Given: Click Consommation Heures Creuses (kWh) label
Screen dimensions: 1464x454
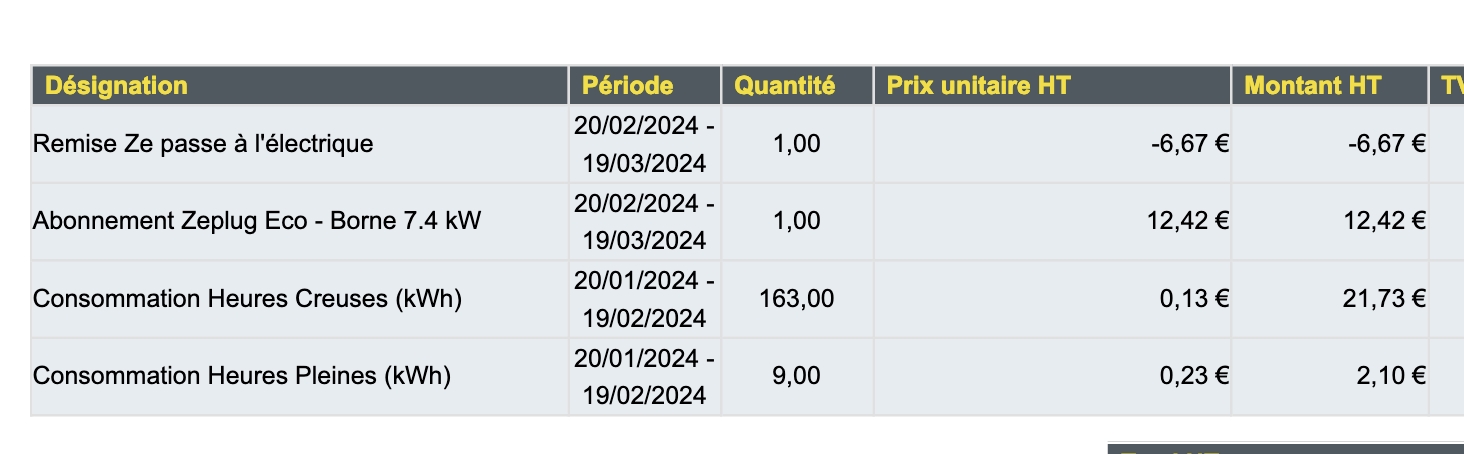Looking at the screenshot, I should pos(247,298).
